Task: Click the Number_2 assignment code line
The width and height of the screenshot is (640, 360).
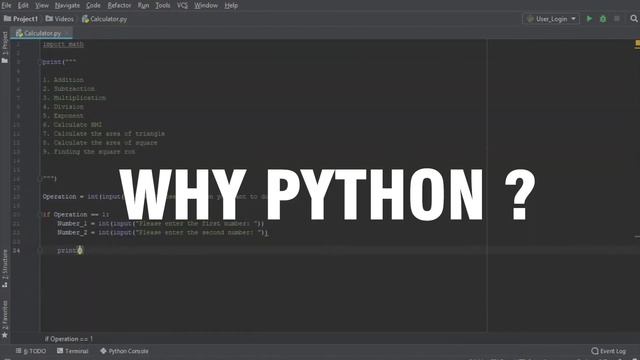Action: [162, 232]
